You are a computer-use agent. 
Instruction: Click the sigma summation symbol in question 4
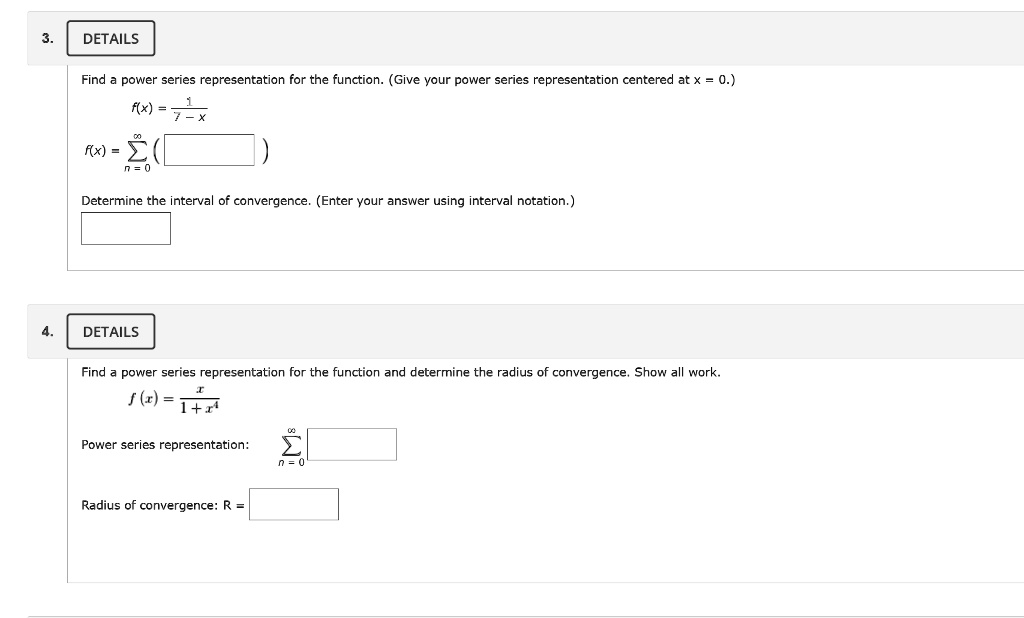tap(289, 443)
